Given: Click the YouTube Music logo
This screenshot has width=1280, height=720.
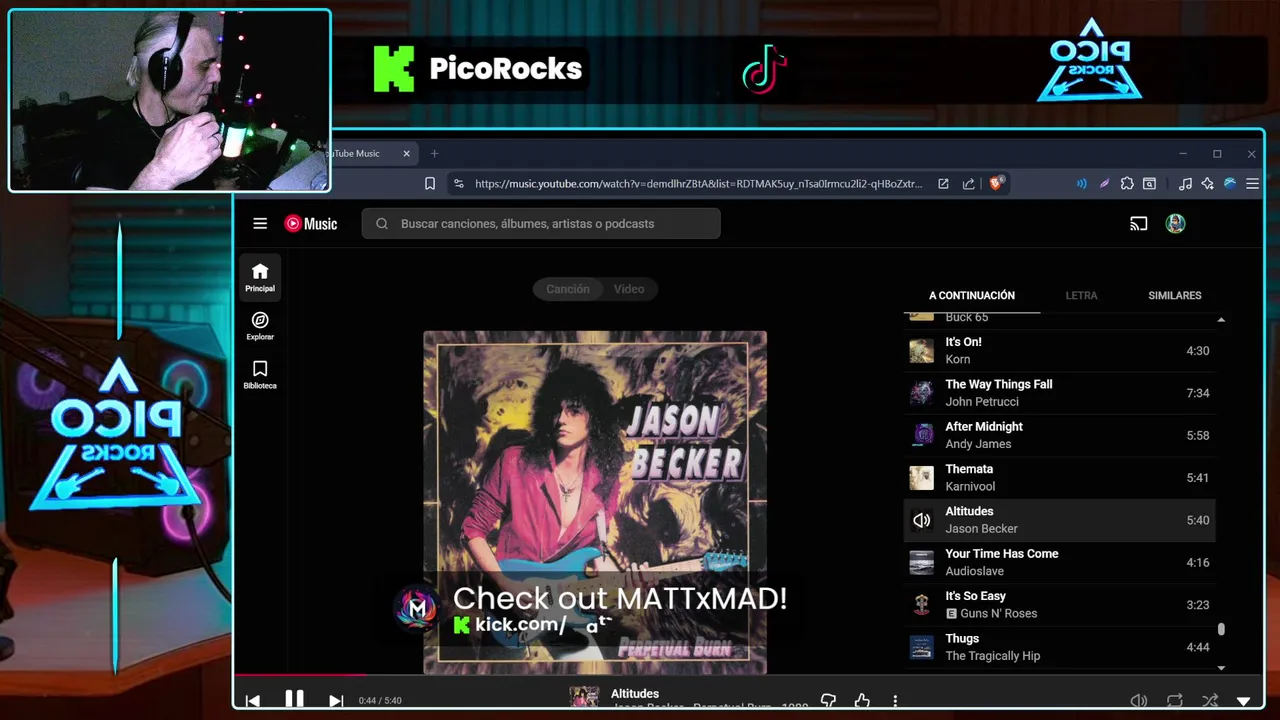Looking at the screenshot, I should tap(311, 224).
